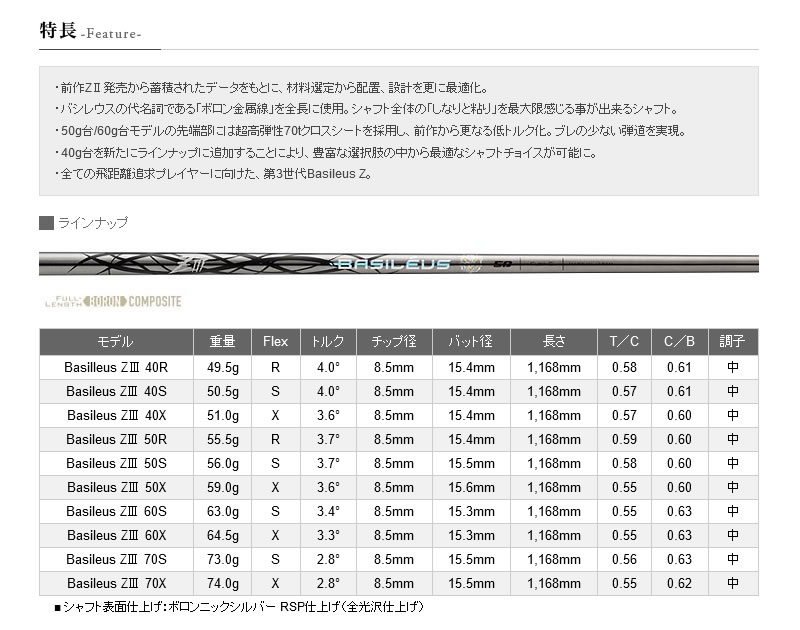Select the Basileus ZIII 70S model cell
Image resolution: width=800 pixels, height=630 pixels.
116,559
